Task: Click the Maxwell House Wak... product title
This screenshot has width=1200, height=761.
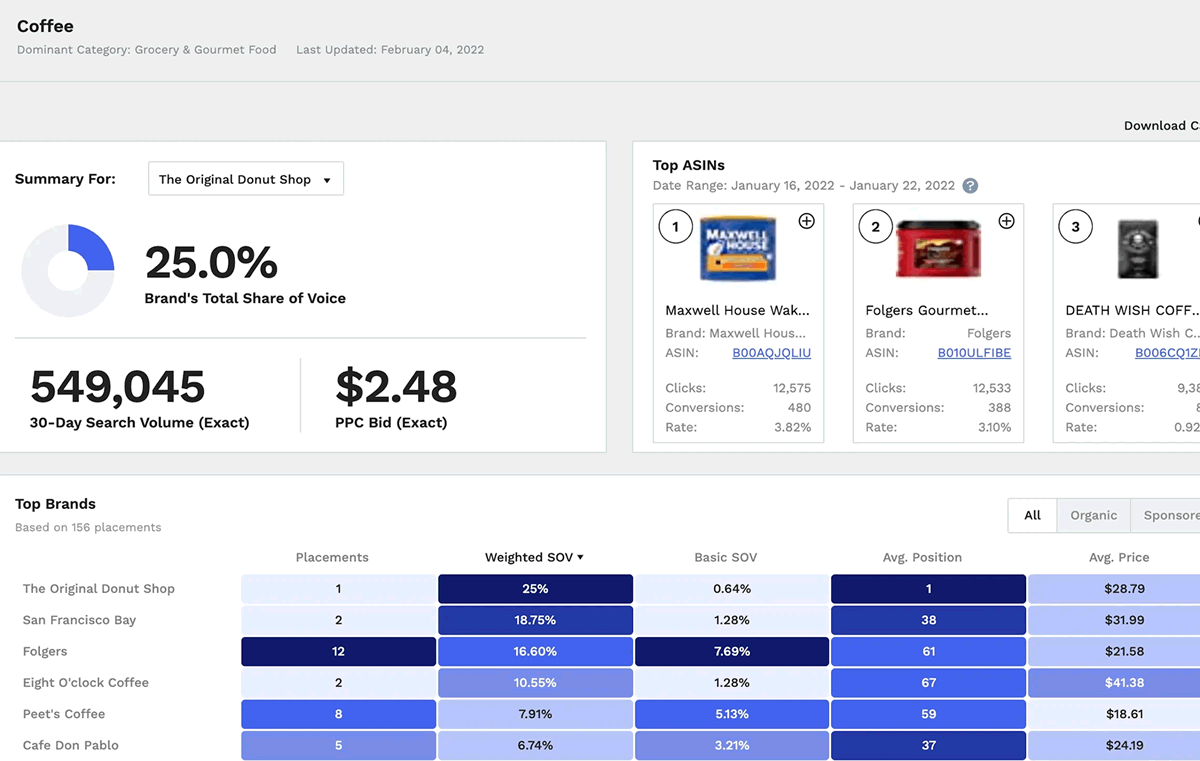Action: pyautogui.click(x=738, y=310)
